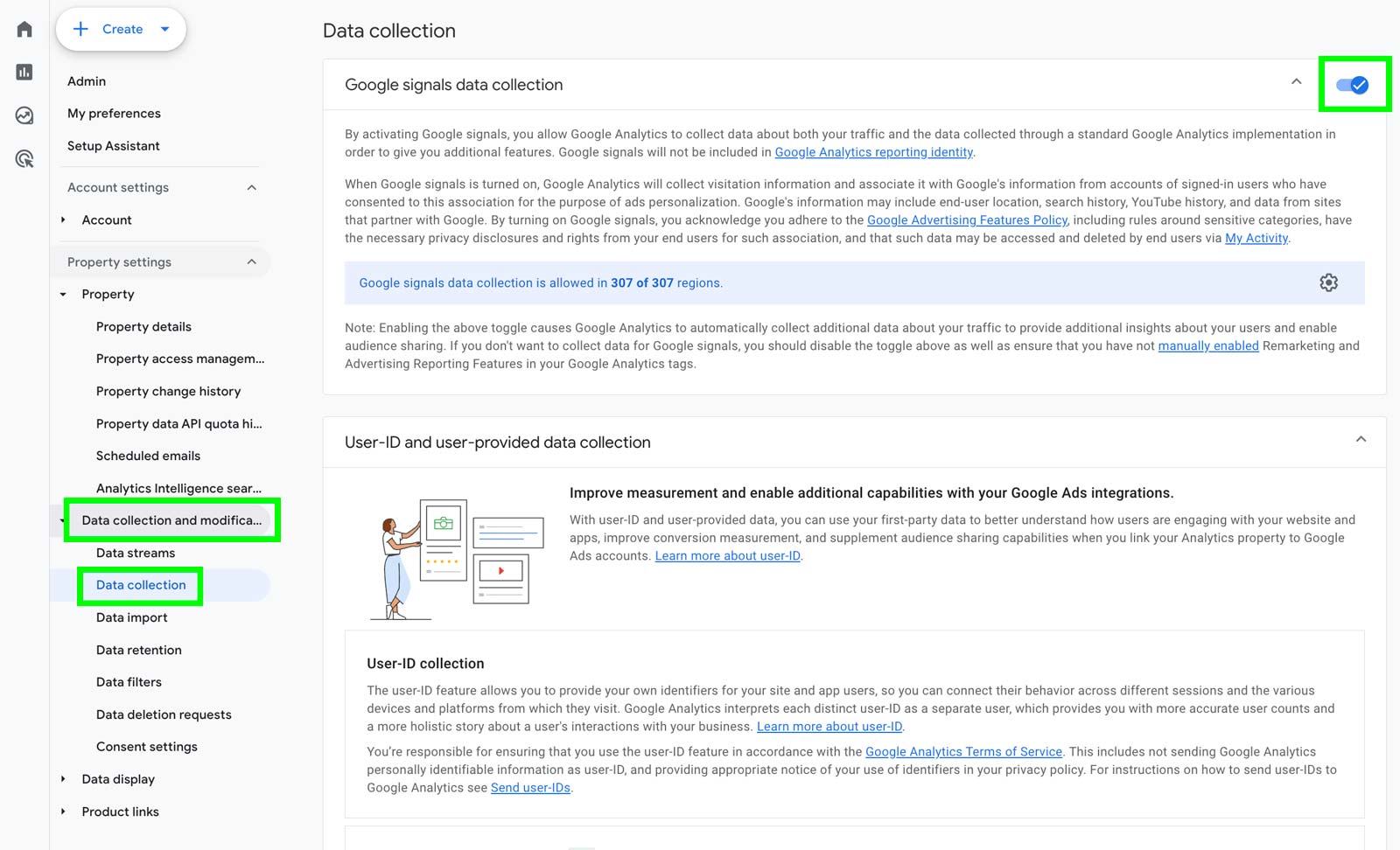The height and width of the screenshot is (850, 1400).
Task: Collapse the Property settings section
Action: tap(251, 261)
